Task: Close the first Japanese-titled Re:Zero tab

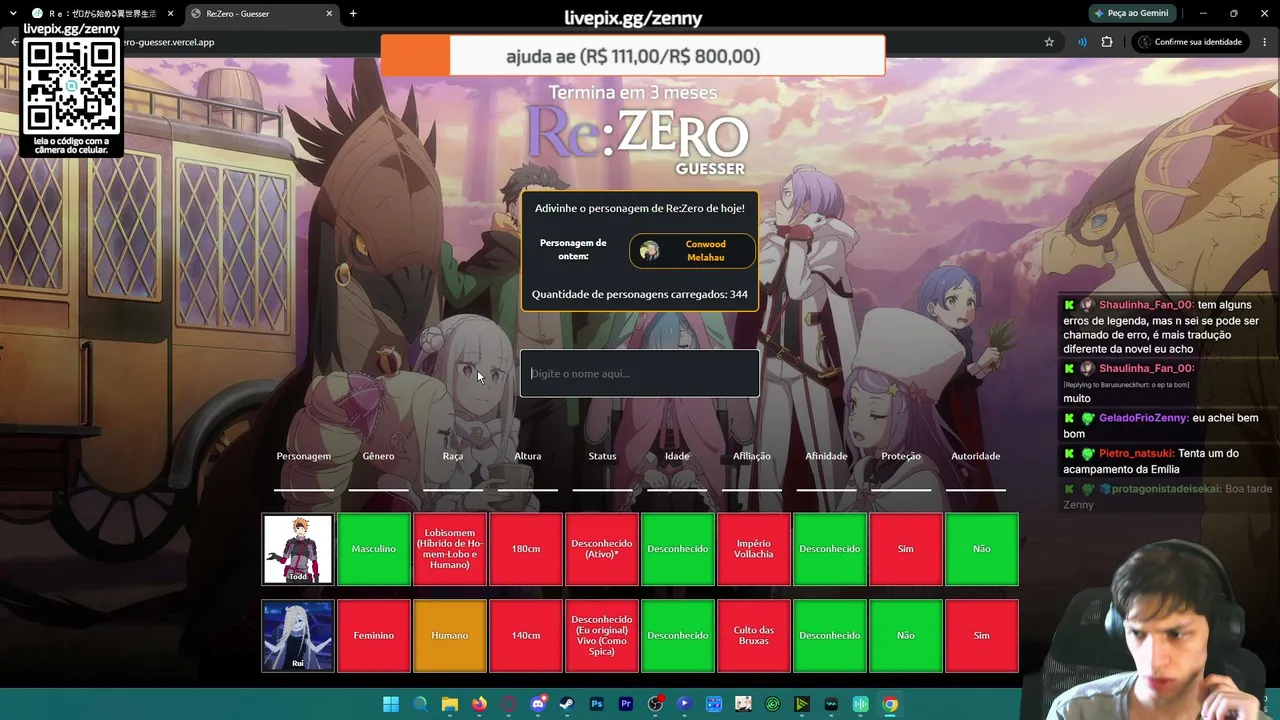Action: pyautogui.click(x=171, y=14)
